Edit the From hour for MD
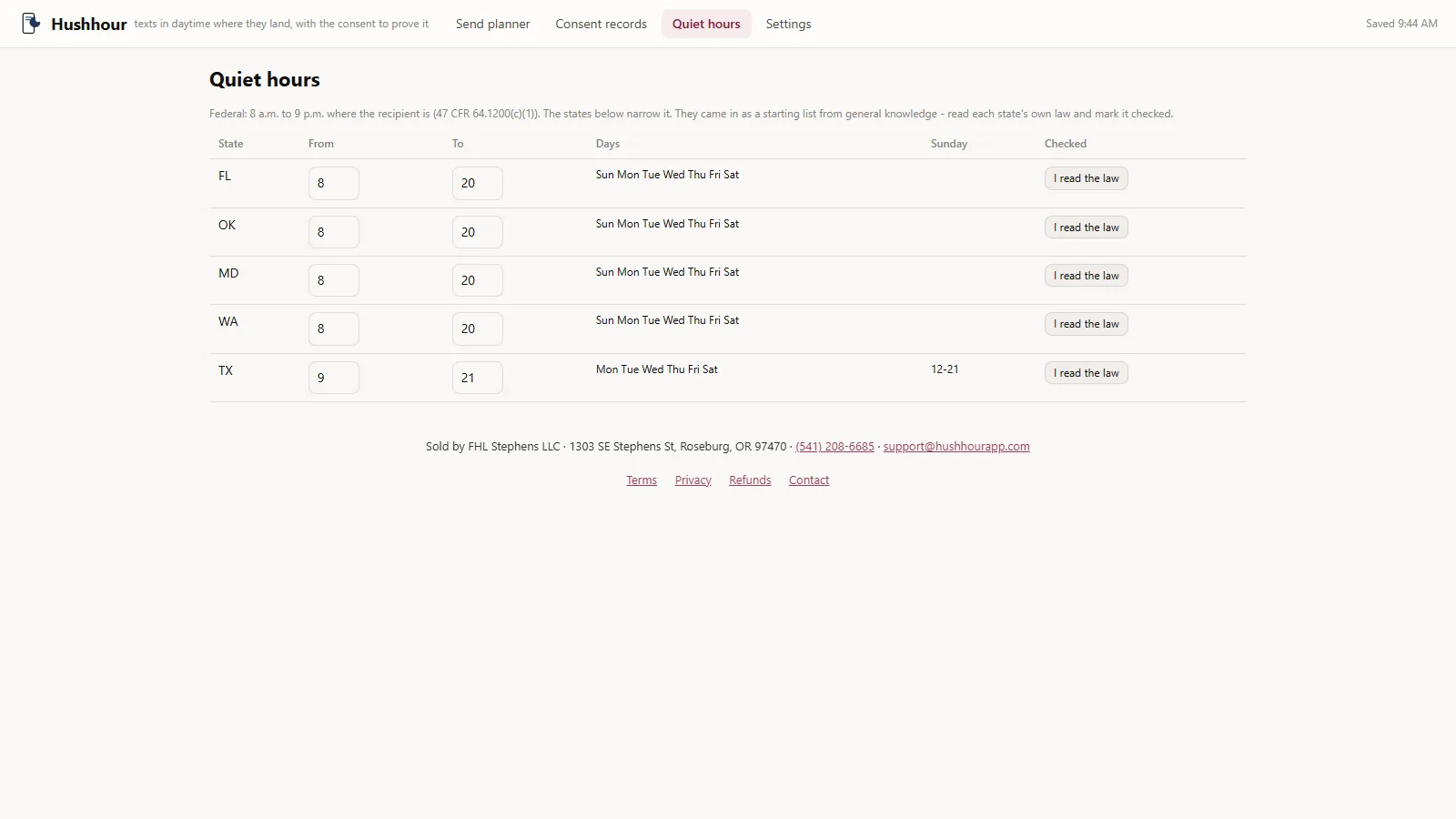Image resolution: width=1456 pixels, height=819 pixels. pyautogui.click(x=334, y=280)
